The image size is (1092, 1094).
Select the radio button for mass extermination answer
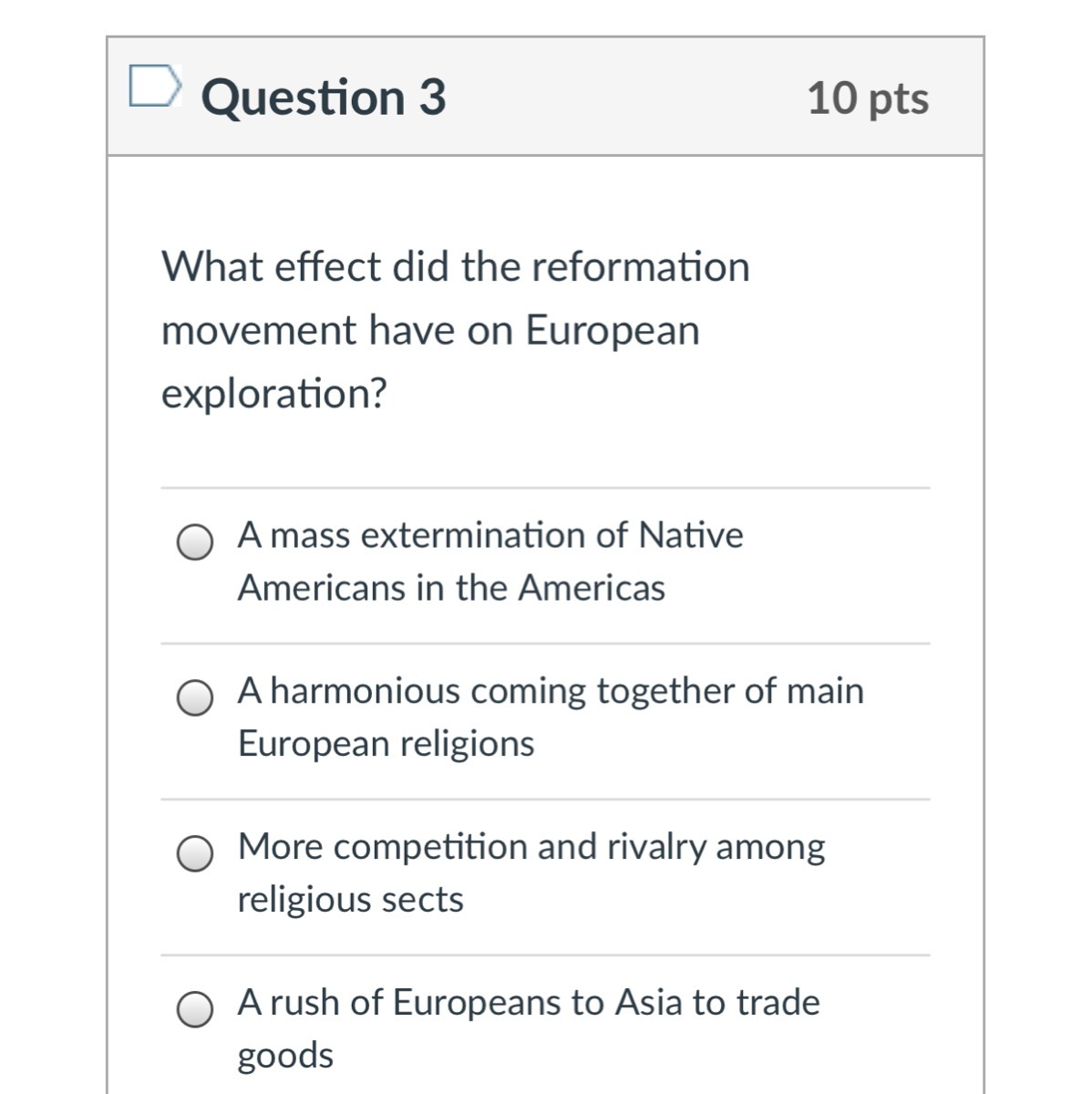[x=195, y=542]
